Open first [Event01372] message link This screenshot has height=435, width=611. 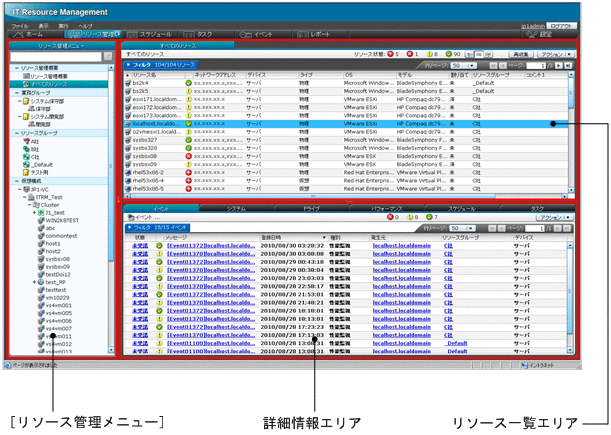point(211,246)
